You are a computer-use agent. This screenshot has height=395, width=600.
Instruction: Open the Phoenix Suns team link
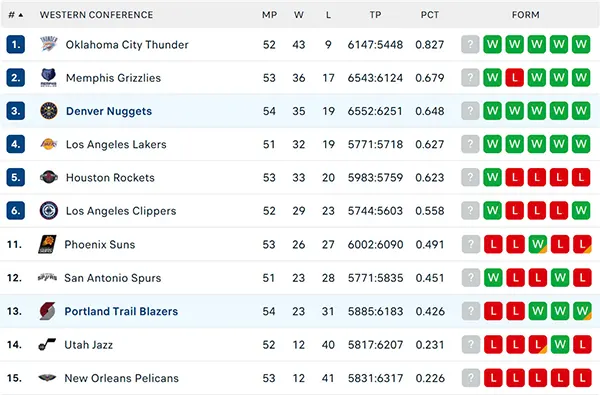[100, 245]
